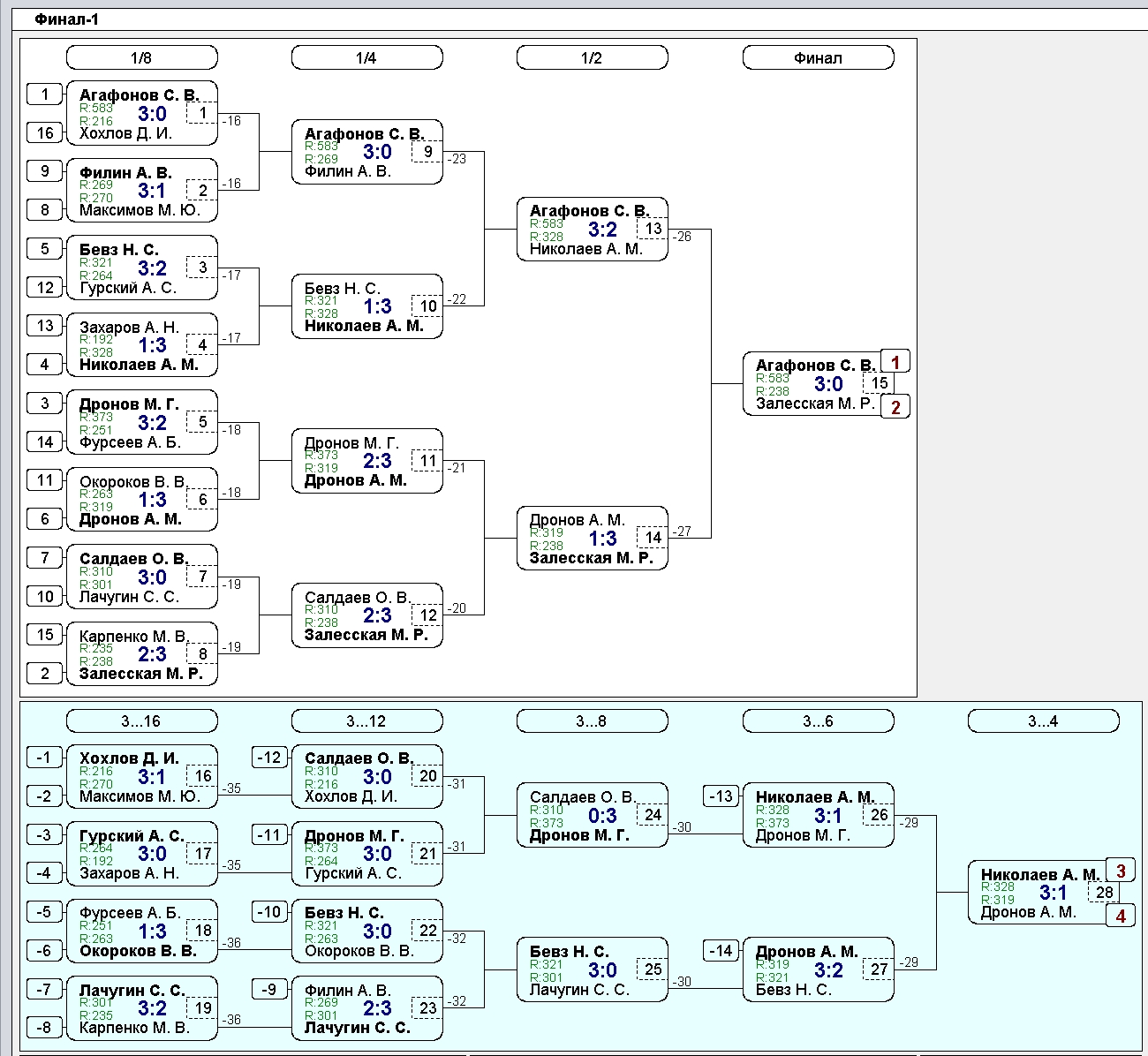1148x1056 pixels.
Task: Click the 1/2 round header
Action: pos(592,58)
